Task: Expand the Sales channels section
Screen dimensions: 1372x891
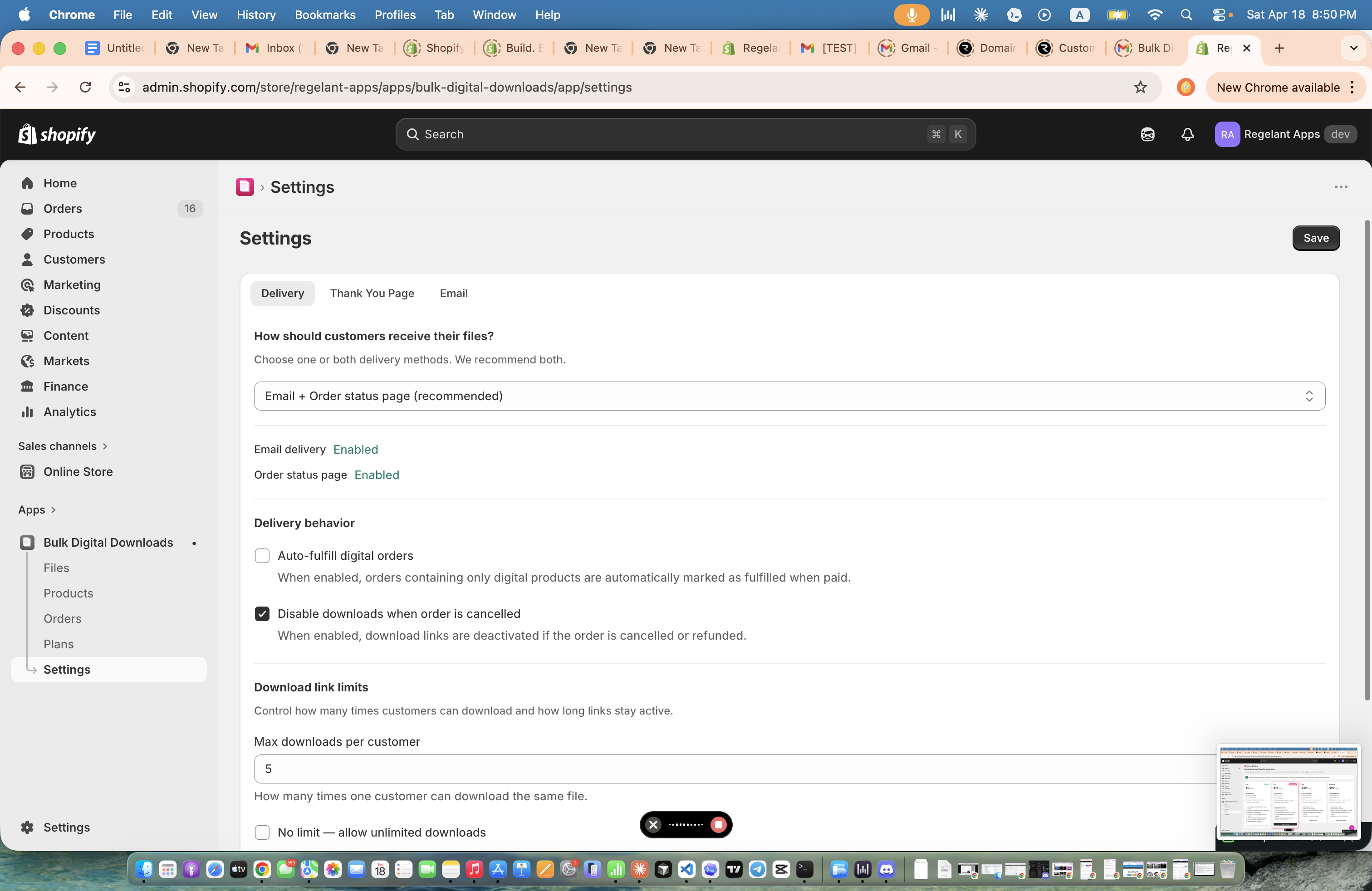Action: (x=63, y=445)
